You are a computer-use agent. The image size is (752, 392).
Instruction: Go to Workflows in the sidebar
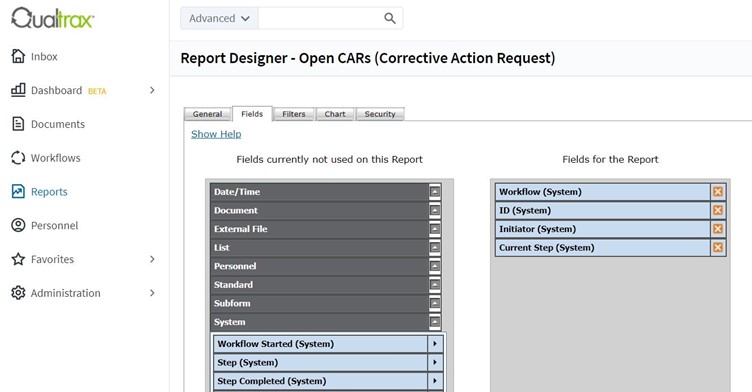point(46,158)
